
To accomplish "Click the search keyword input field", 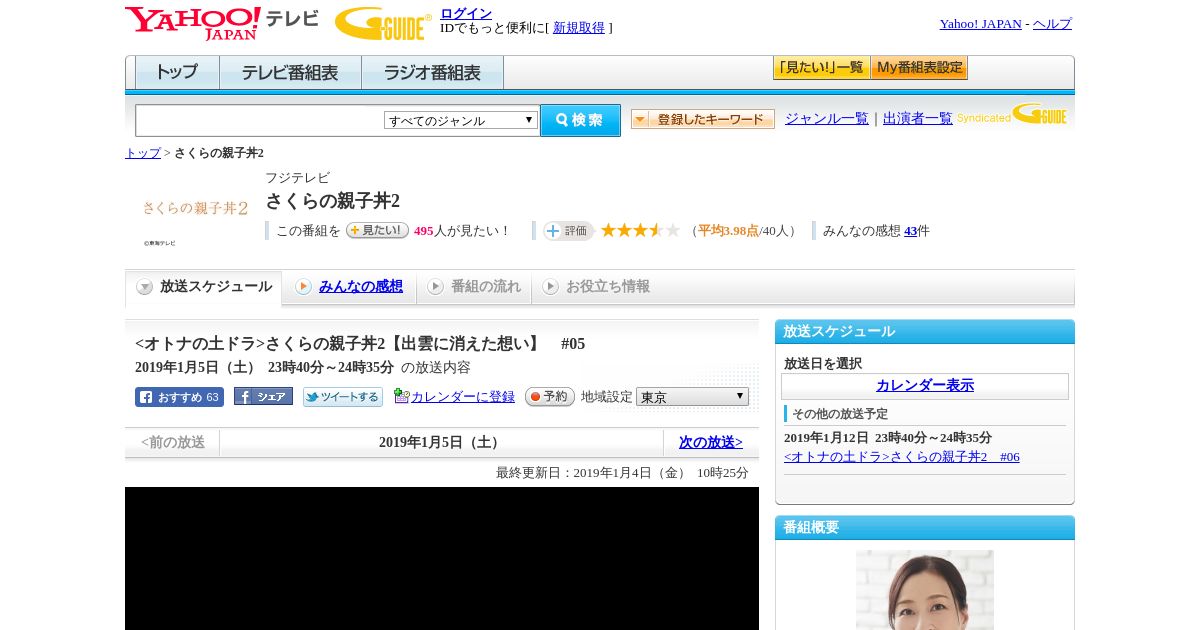I will tap(260, 120).
